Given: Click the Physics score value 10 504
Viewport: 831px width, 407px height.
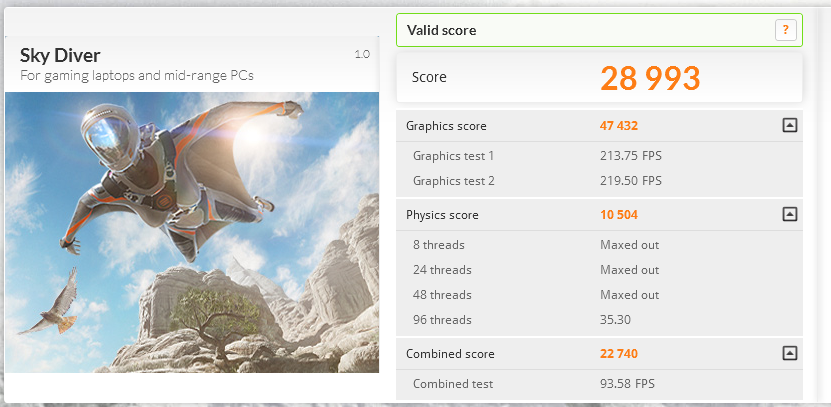Looking at the screenshot, I should (618, 215).
